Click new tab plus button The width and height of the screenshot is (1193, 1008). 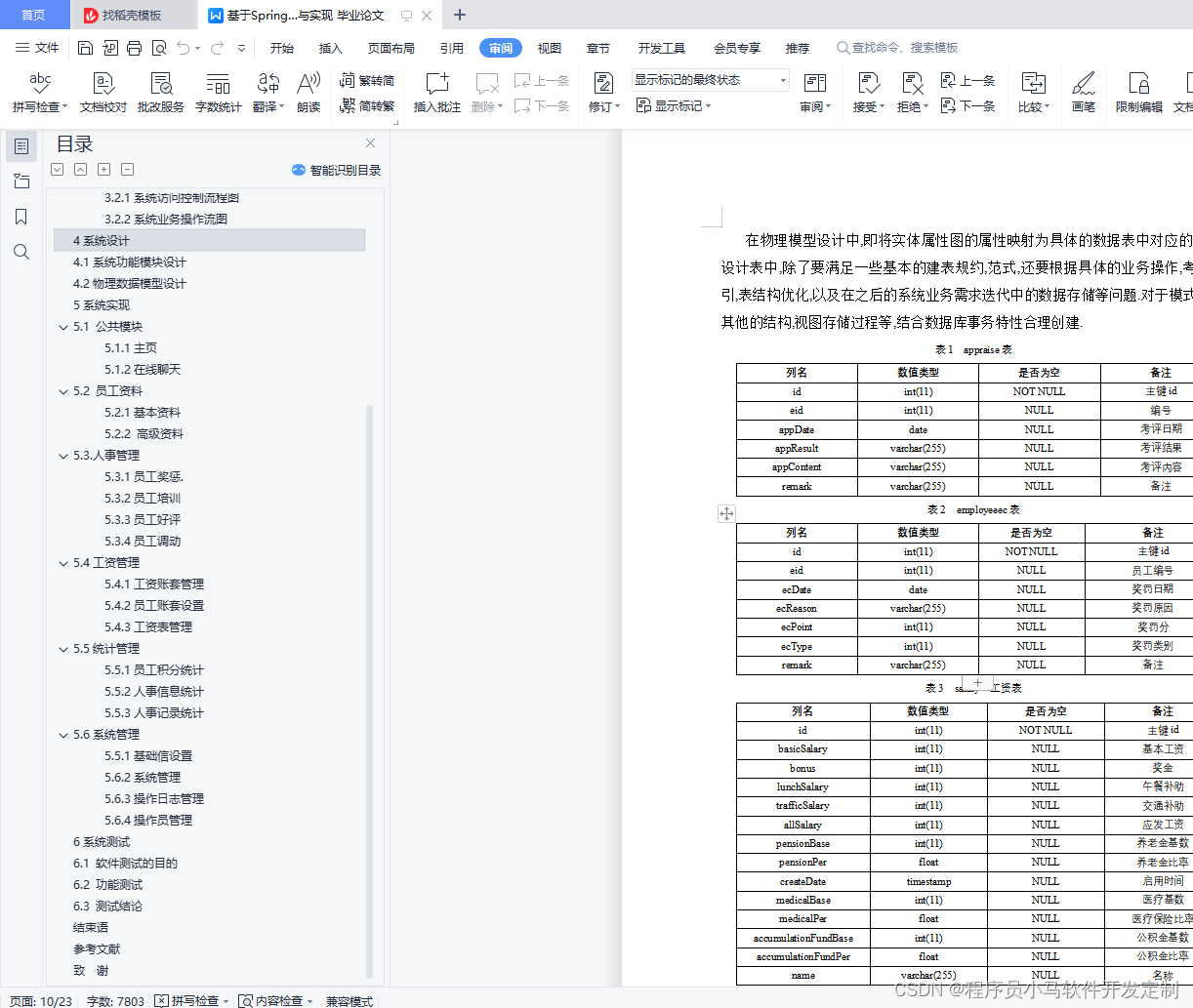[x=460, y=15]
